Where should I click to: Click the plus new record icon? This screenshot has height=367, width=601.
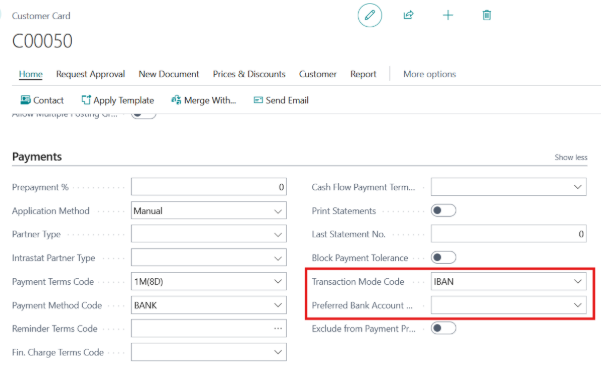pyautogui.click(x=448, y=15)
